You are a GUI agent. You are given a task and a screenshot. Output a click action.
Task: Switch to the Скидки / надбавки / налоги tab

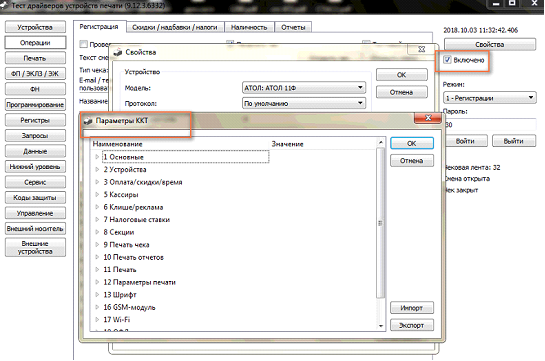175,27
